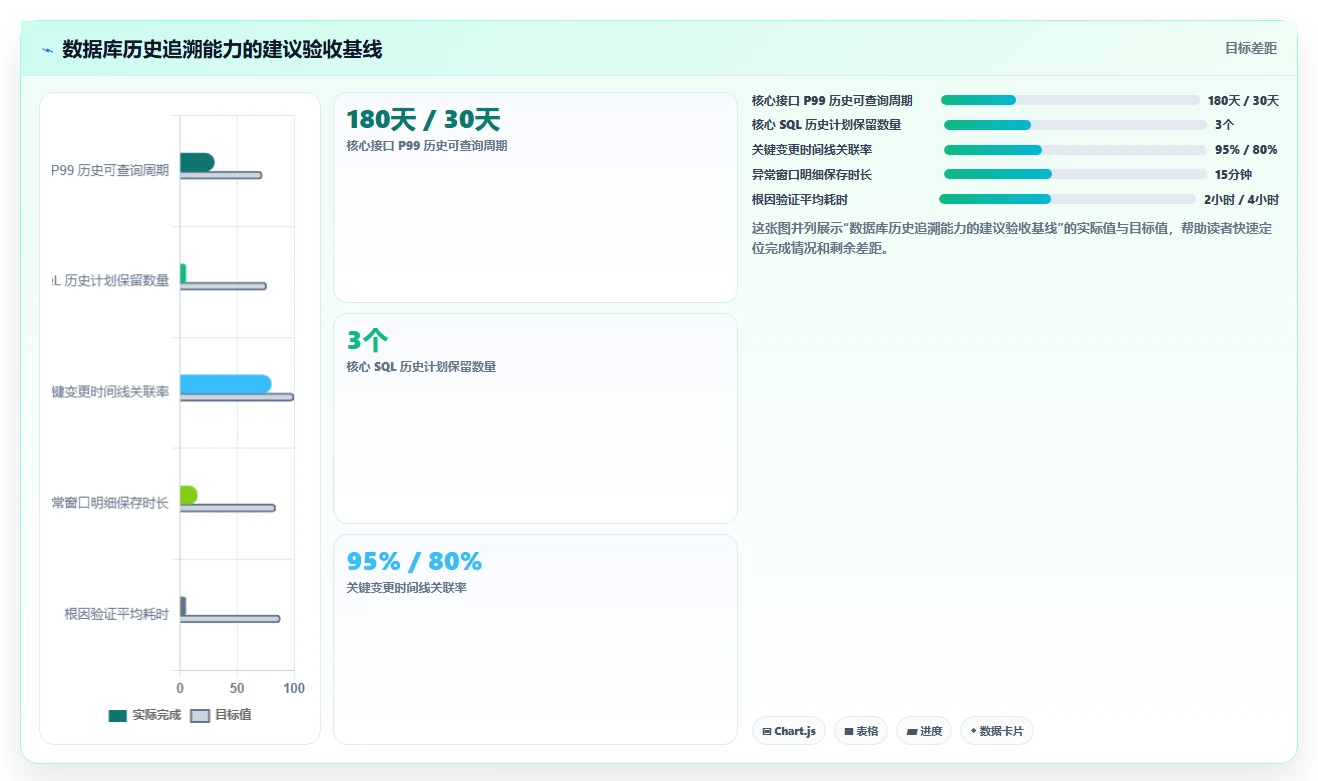Click the gray target bar for 历史计划保留数量
1318x781 pixels.
tap(223, 286)
